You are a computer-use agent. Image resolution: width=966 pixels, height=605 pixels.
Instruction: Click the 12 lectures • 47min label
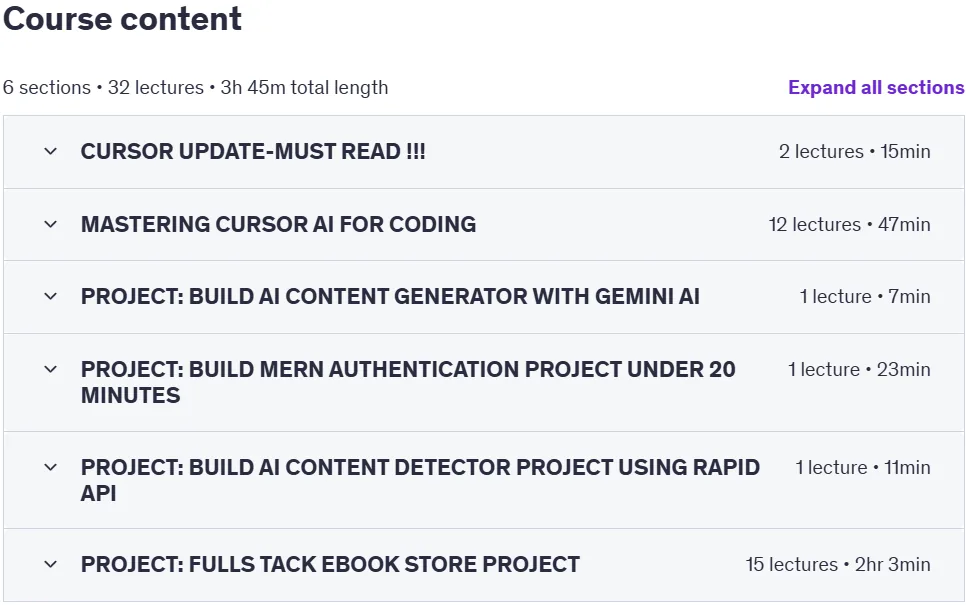[x=850, y=224]
